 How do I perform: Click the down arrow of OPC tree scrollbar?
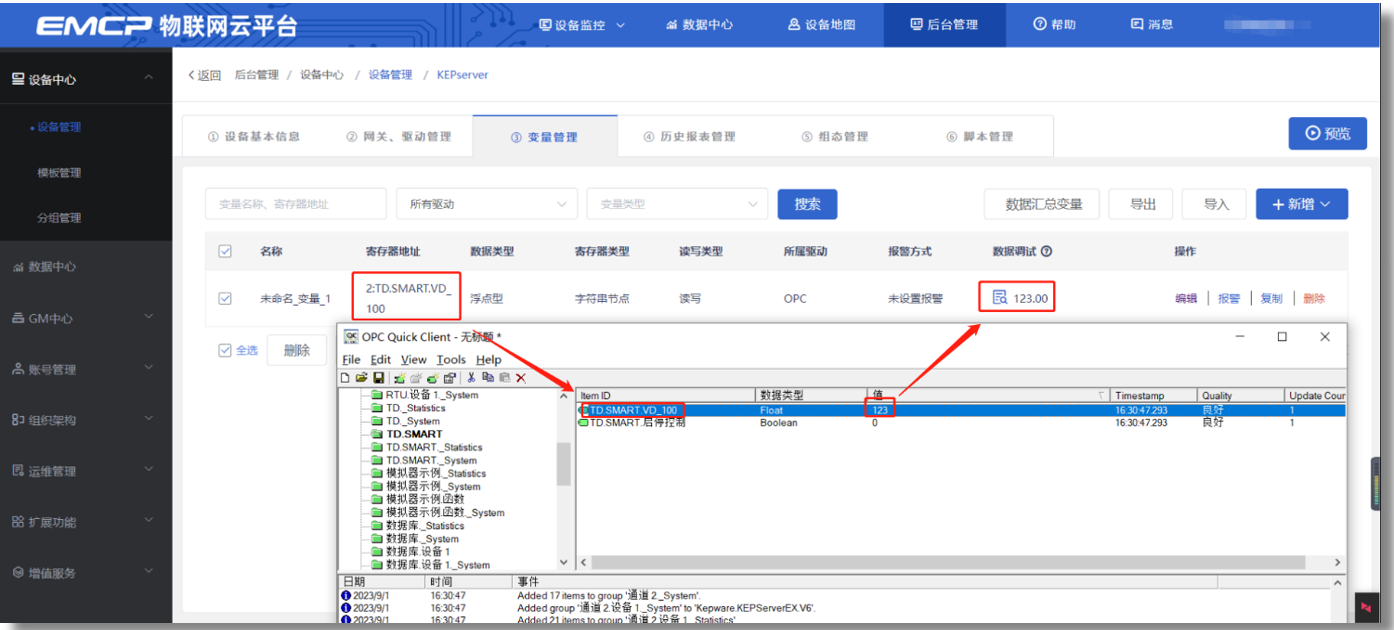[x=564, y=563]
